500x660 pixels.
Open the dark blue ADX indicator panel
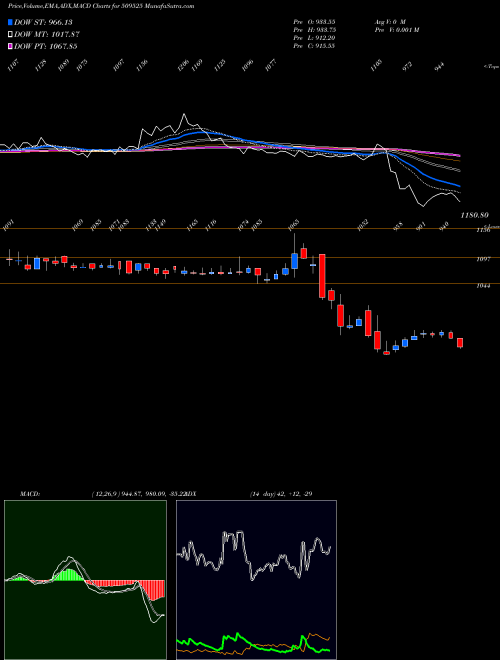[x=256, y=580]
